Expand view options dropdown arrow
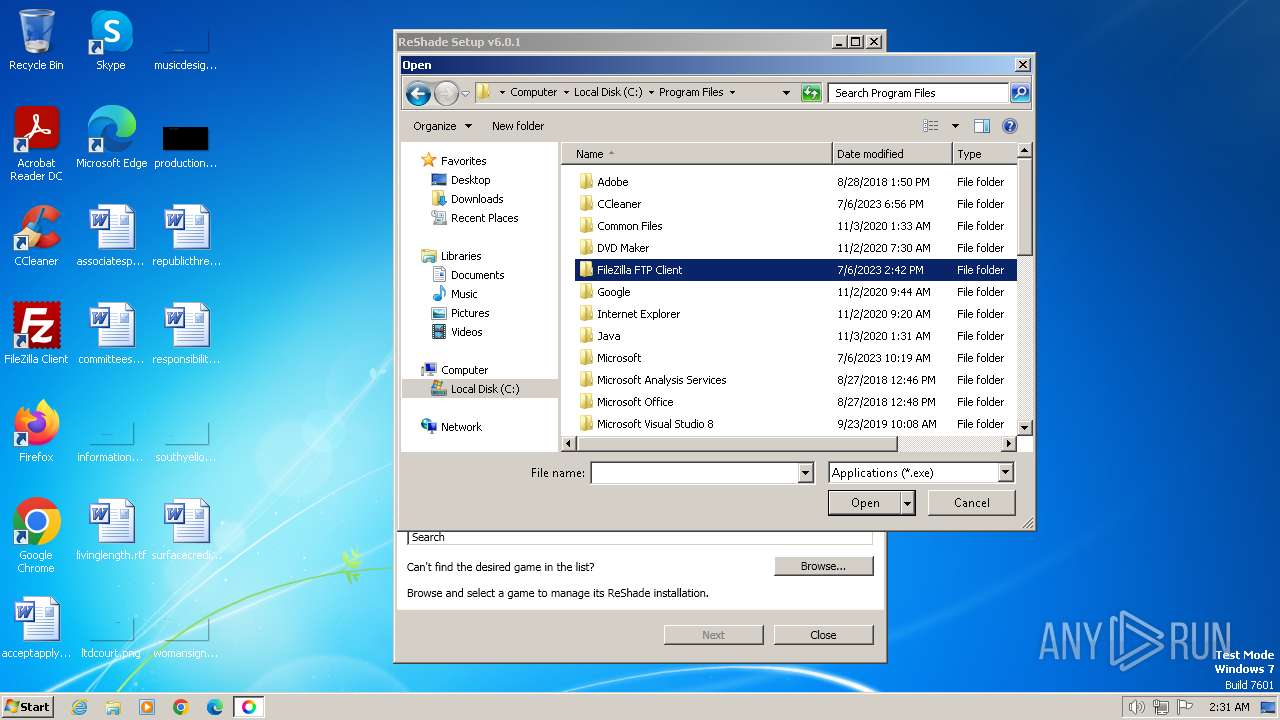This screenshot has height=720, width=1280. pyautogui.click(x=955, y=126)
